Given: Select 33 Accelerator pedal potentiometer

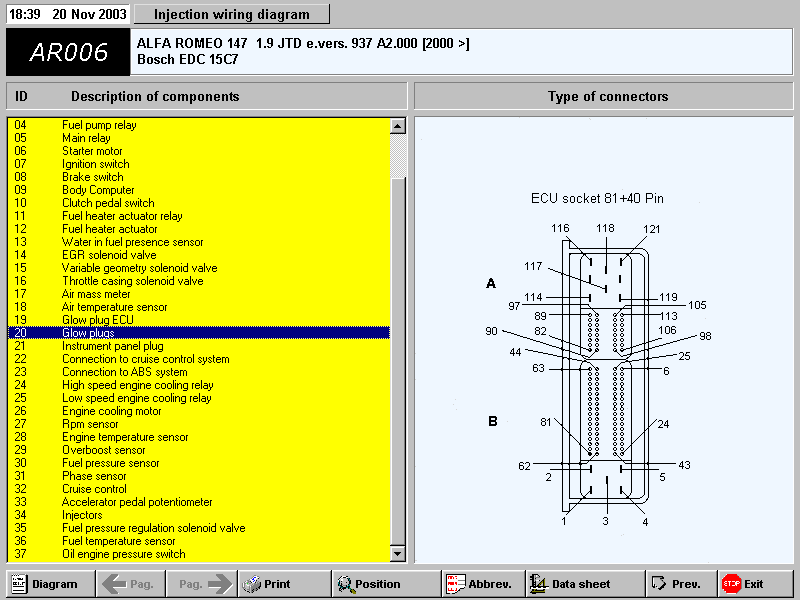Looking at the screenshot, I should point(199,502).
